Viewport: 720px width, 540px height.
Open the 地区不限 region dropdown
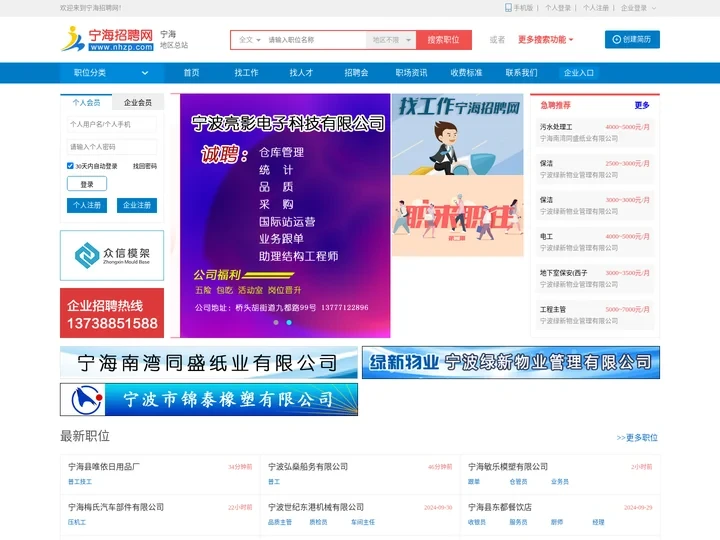coord(391,40)
